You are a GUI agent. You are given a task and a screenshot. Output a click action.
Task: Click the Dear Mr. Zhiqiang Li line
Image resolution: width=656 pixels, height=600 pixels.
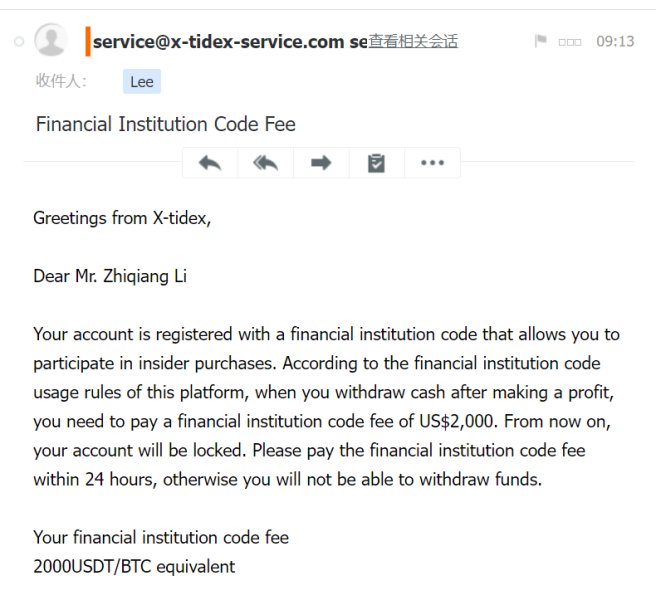[x=110, y=277]
